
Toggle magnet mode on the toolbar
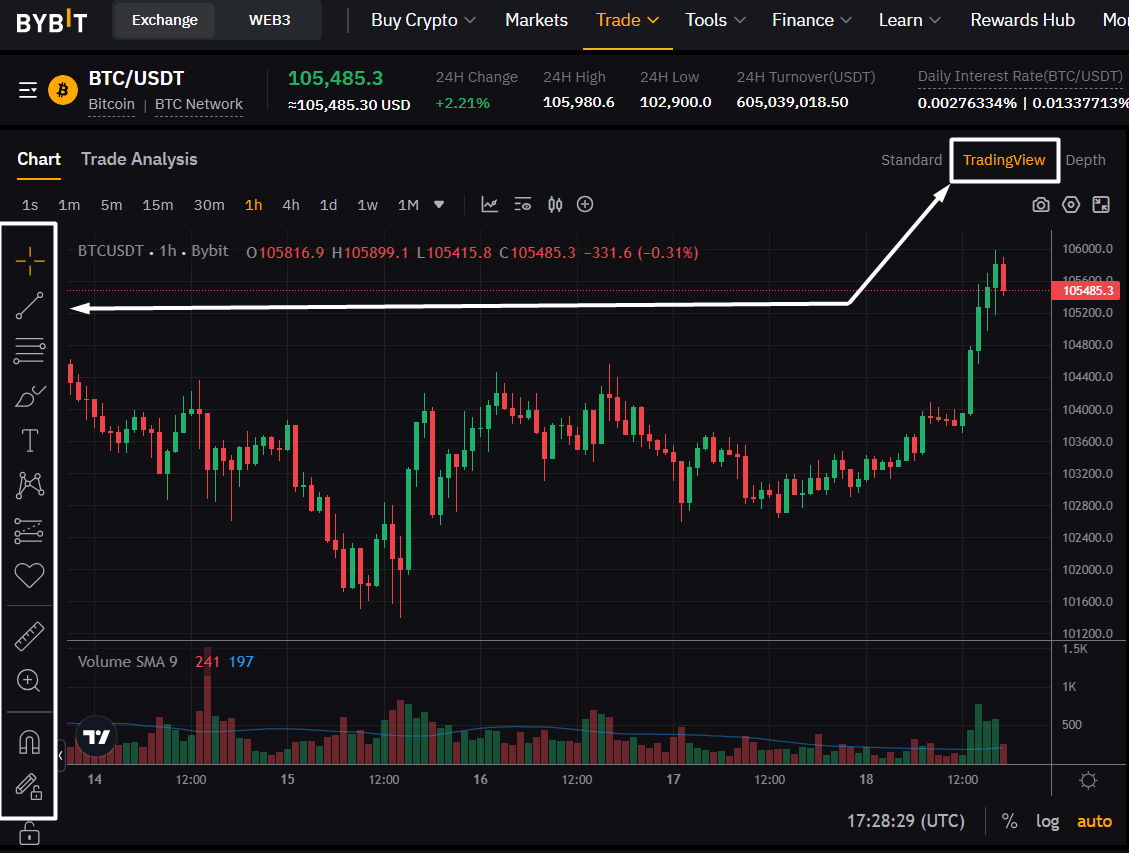click(x=30, y=742)
